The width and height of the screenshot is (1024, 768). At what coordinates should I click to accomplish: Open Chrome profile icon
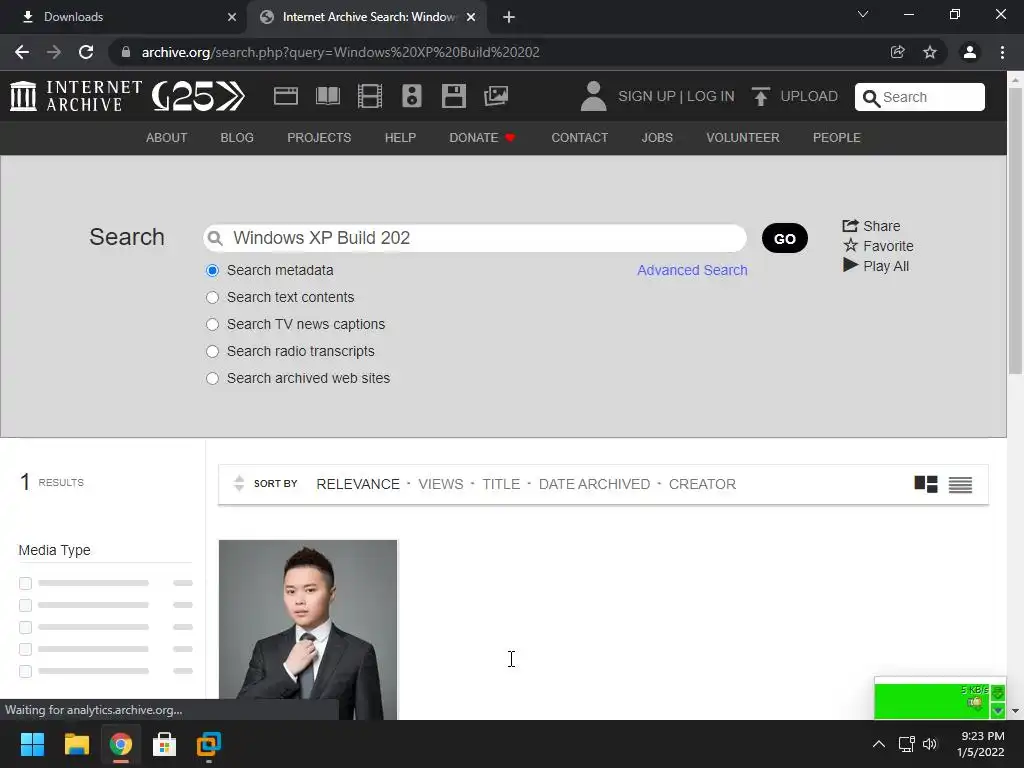tap(970, 52)
